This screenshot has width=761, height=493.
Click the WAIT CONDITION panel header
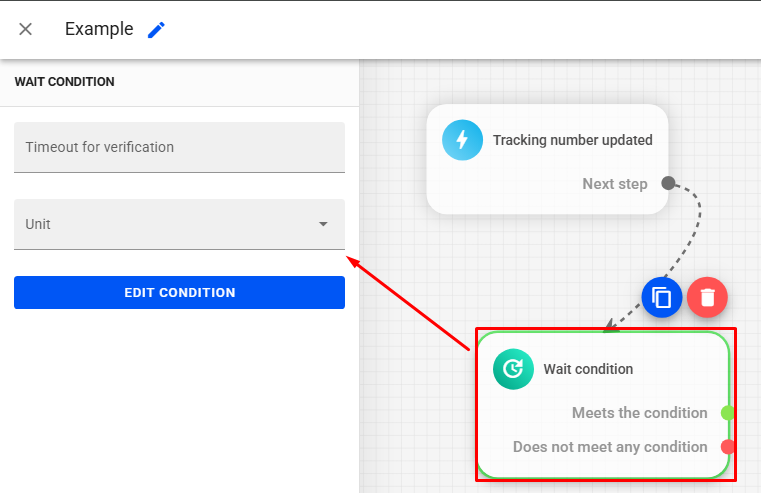tap(64, 82)
